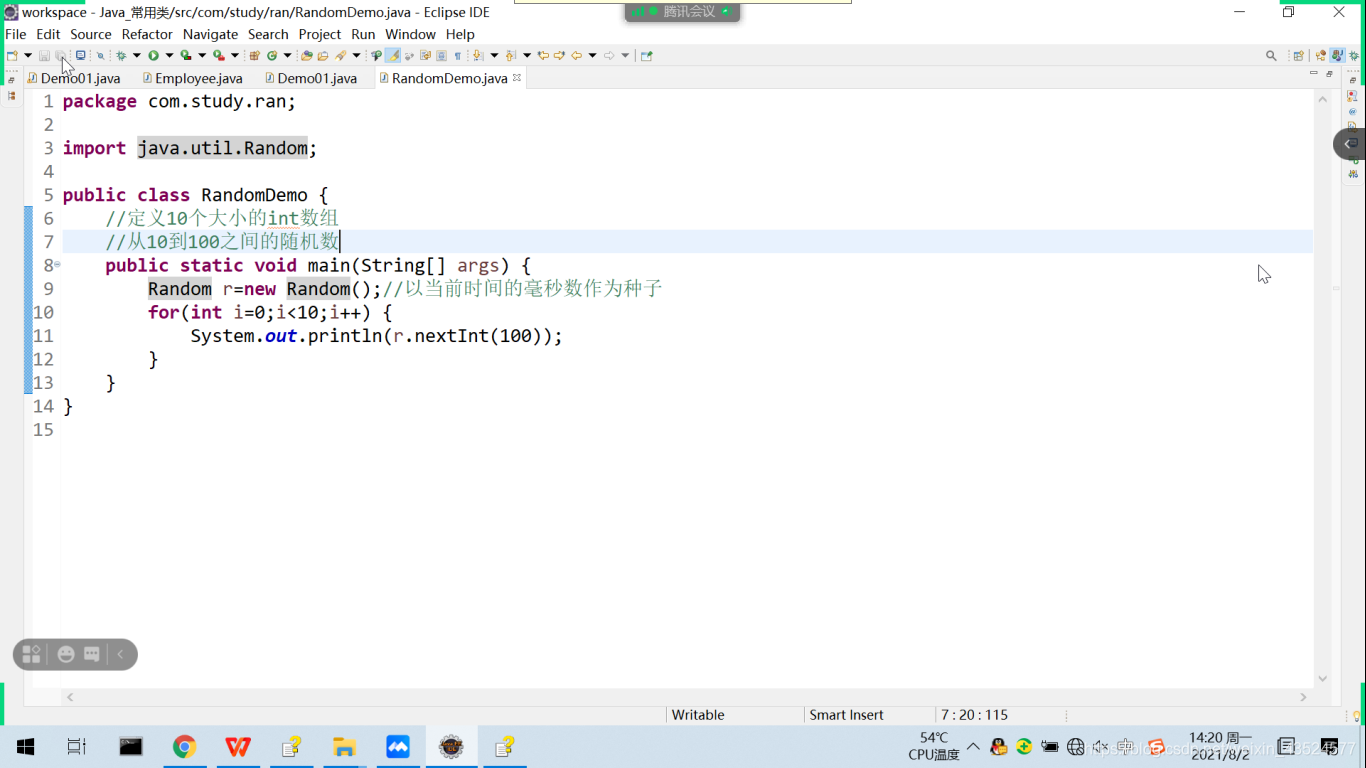The height and width of the screenshot is (768, 1366).
Task: Open Search using the flashlight toolbar icon
Action: tap(101, 55)
